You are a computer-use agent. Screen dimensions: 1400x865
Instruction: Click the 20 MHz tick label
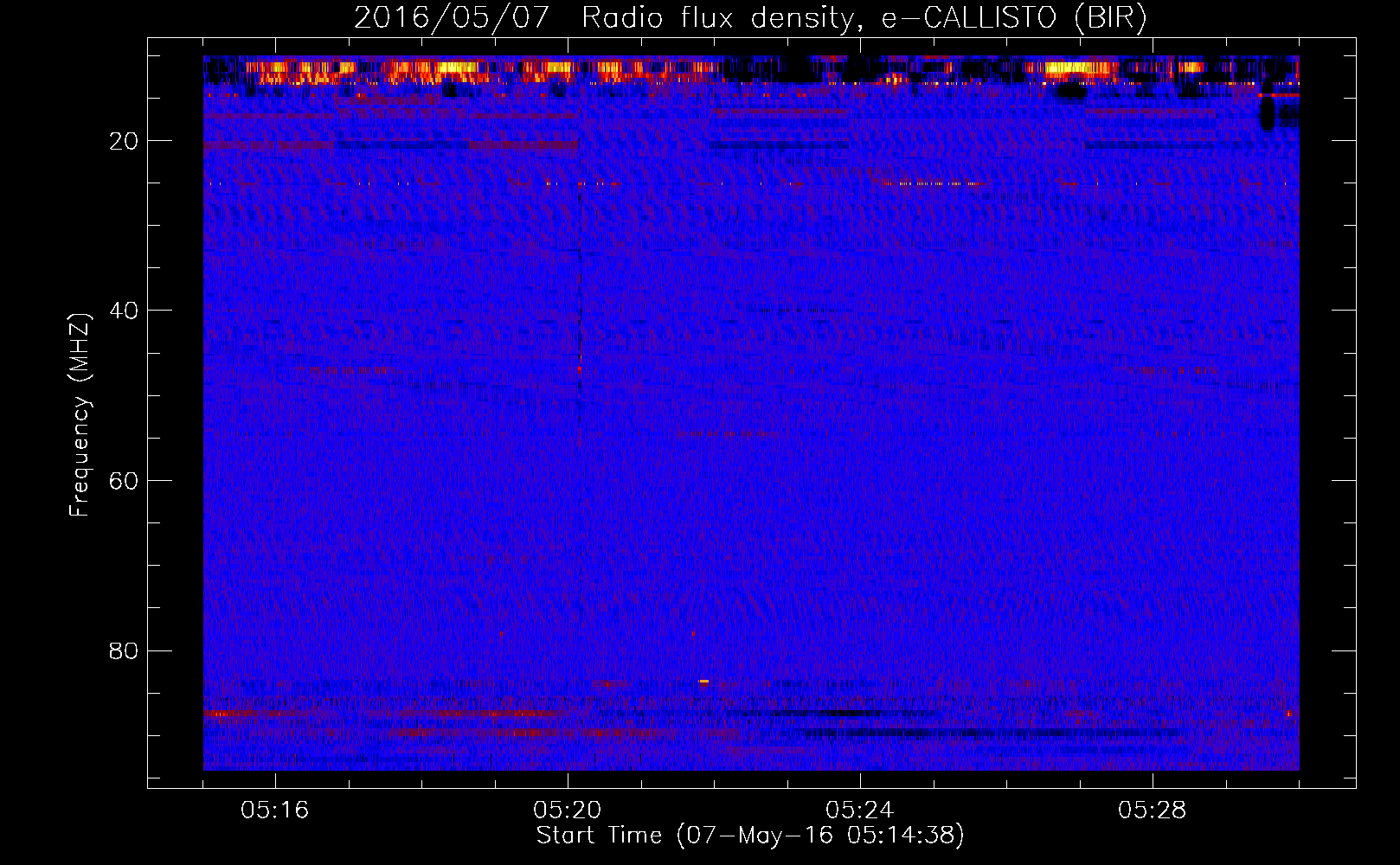coord(125,141)
